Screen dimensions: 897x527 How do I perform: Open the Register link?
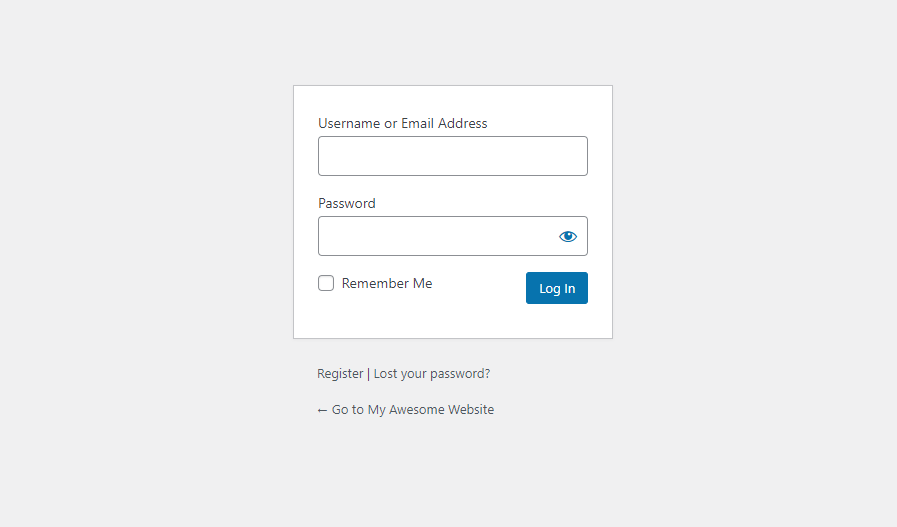click(340, 373)
